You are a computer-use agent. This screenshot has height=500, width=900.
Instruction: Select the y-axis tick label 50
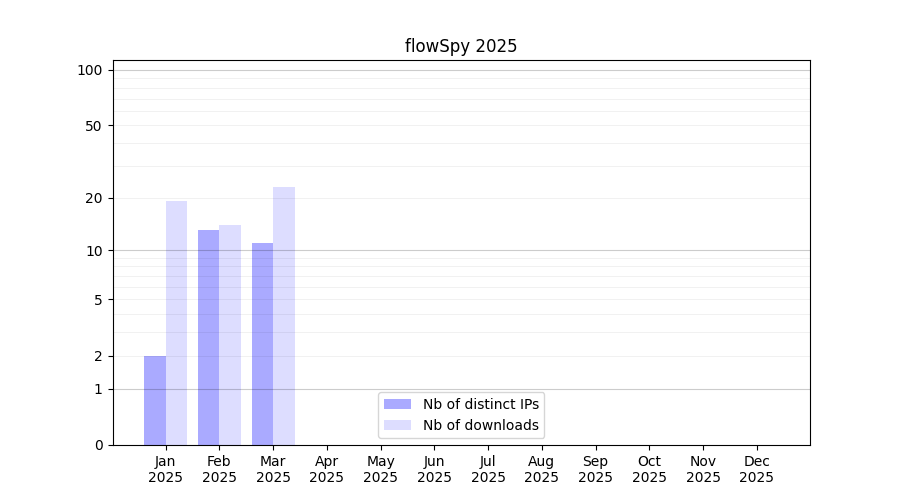(x=94, y=126)
